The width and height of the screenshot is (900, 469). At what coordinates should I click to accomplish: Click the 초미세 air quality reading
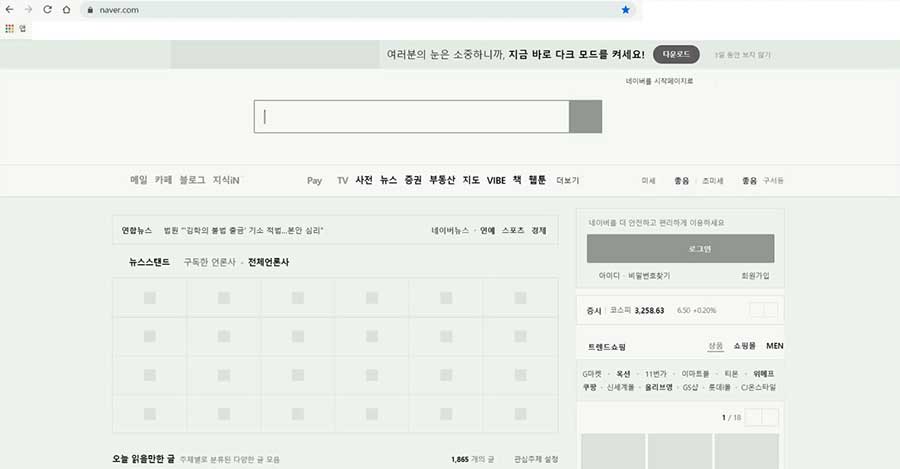click(713, 180)
